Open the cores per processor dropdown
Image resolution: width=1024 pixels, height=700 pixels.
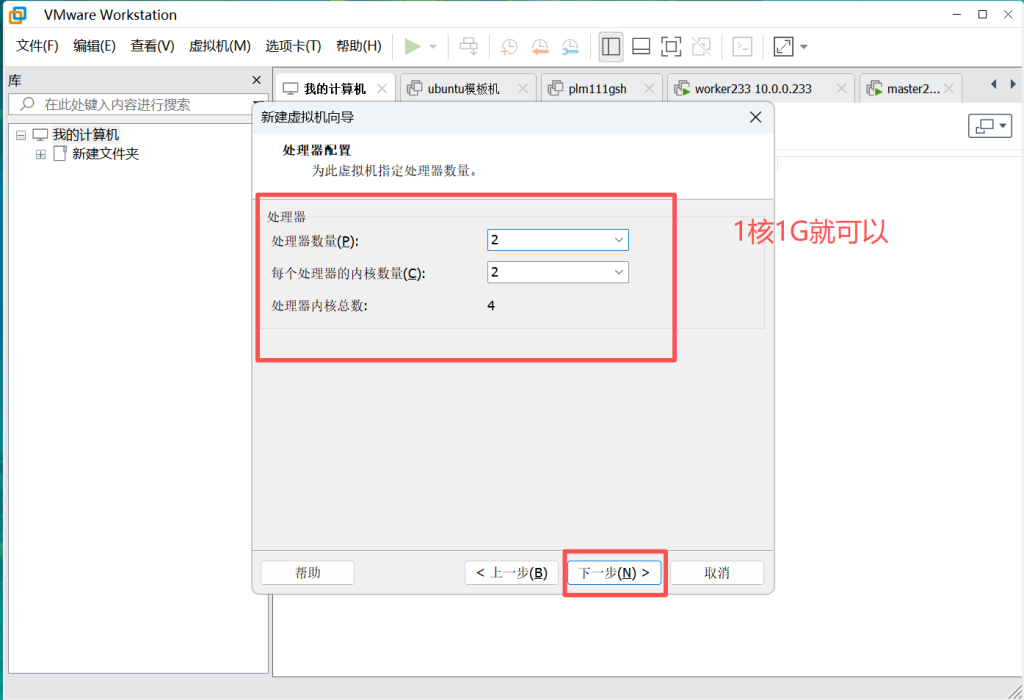(x=619, y=272)
